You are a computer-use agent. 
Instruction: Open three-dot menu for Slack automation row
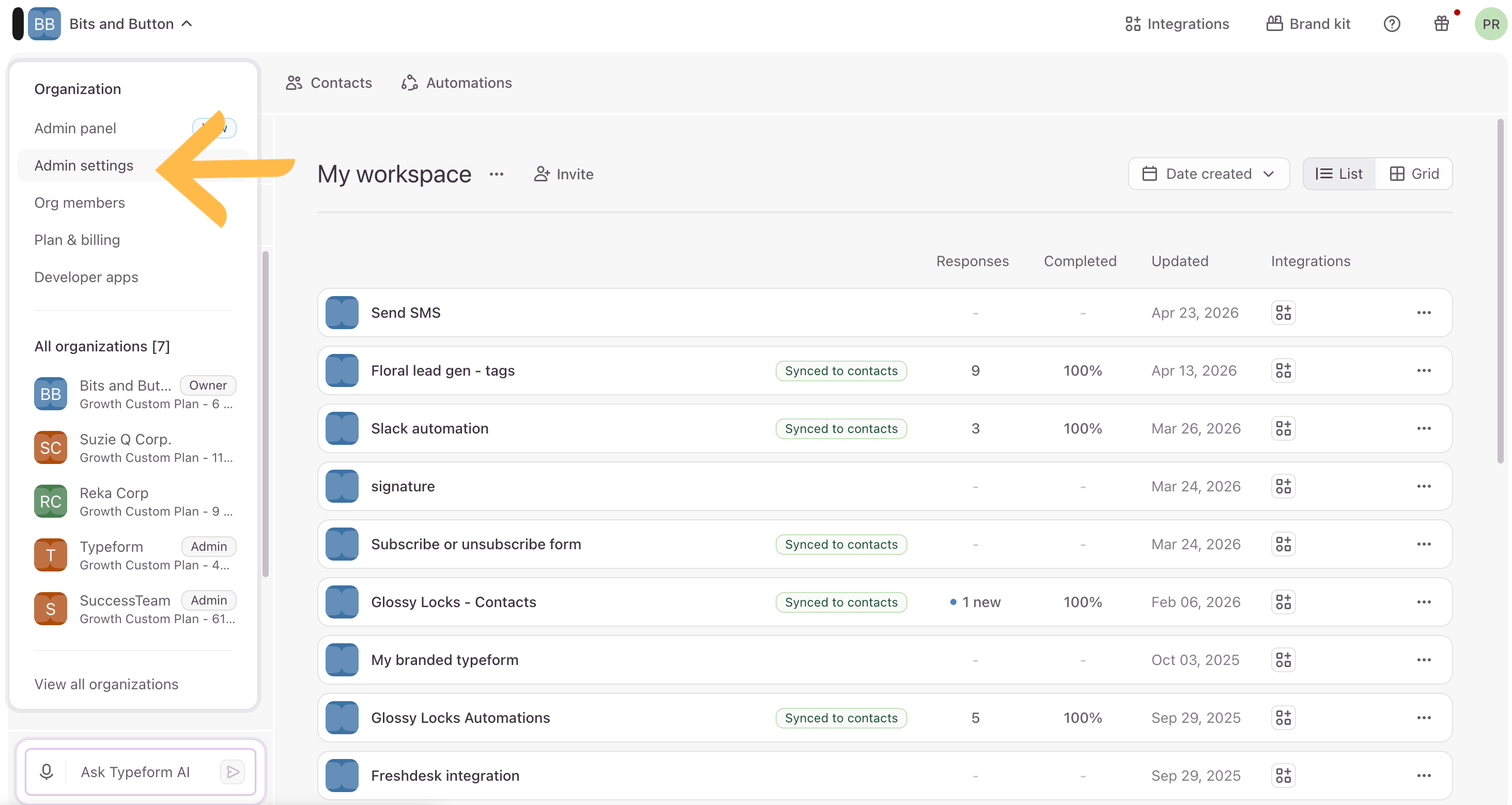coord(1424,428)
